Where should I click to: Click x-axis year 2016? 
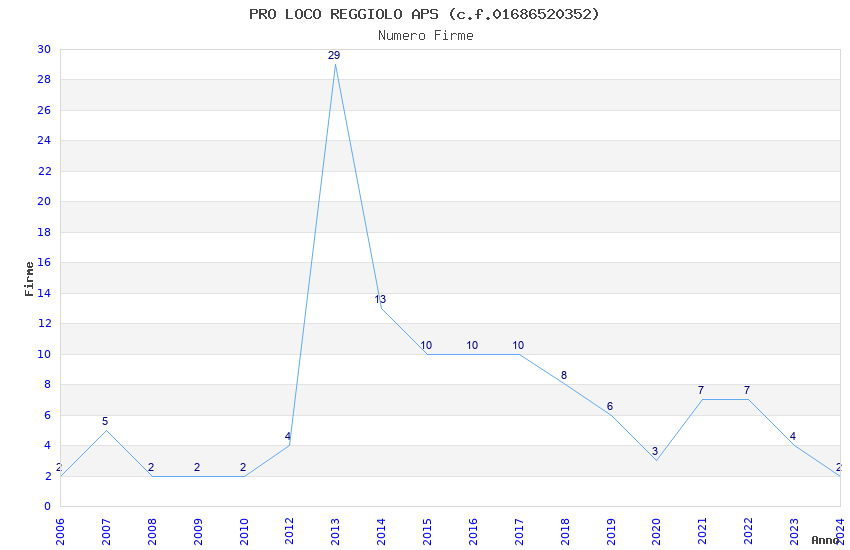[x=473, y=531]
